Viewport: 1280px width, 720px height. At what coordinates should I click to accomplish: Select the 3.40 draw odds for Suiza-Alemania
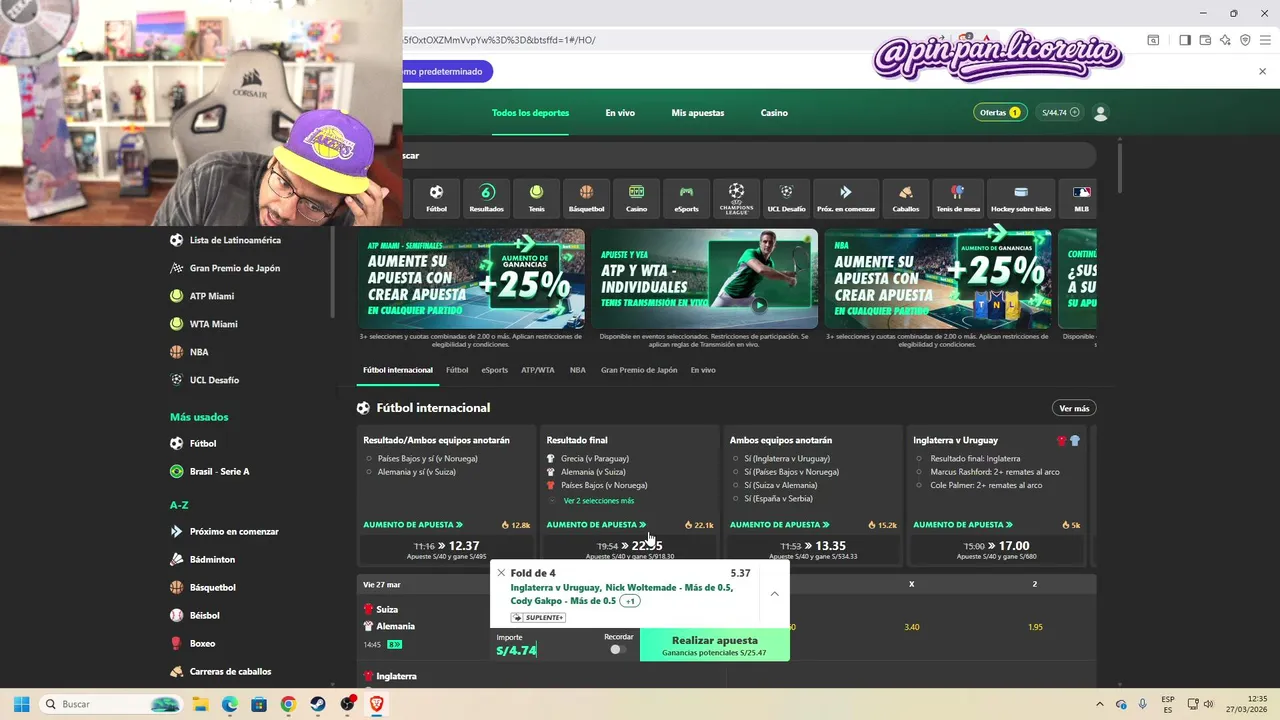tap(911, 627)
